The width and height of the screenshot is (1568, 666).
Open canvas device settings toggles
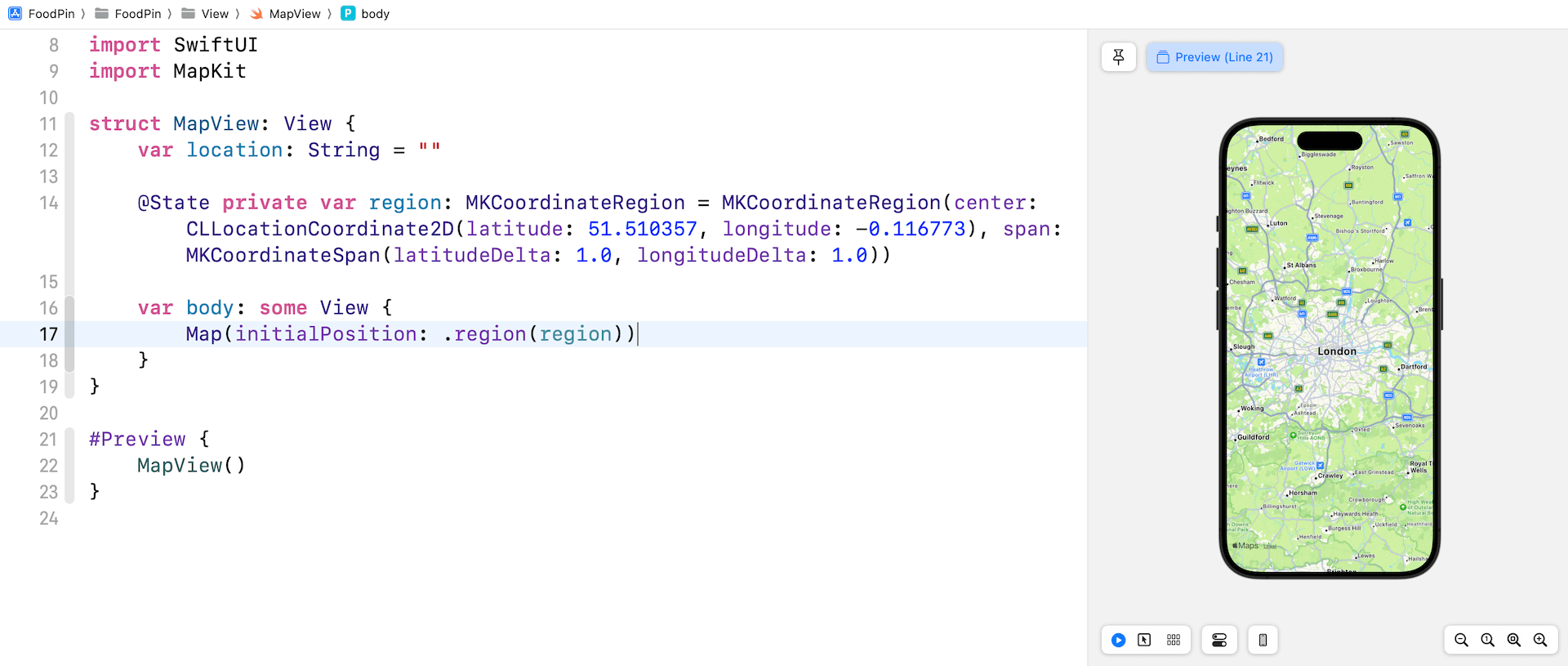(1219, 640)
